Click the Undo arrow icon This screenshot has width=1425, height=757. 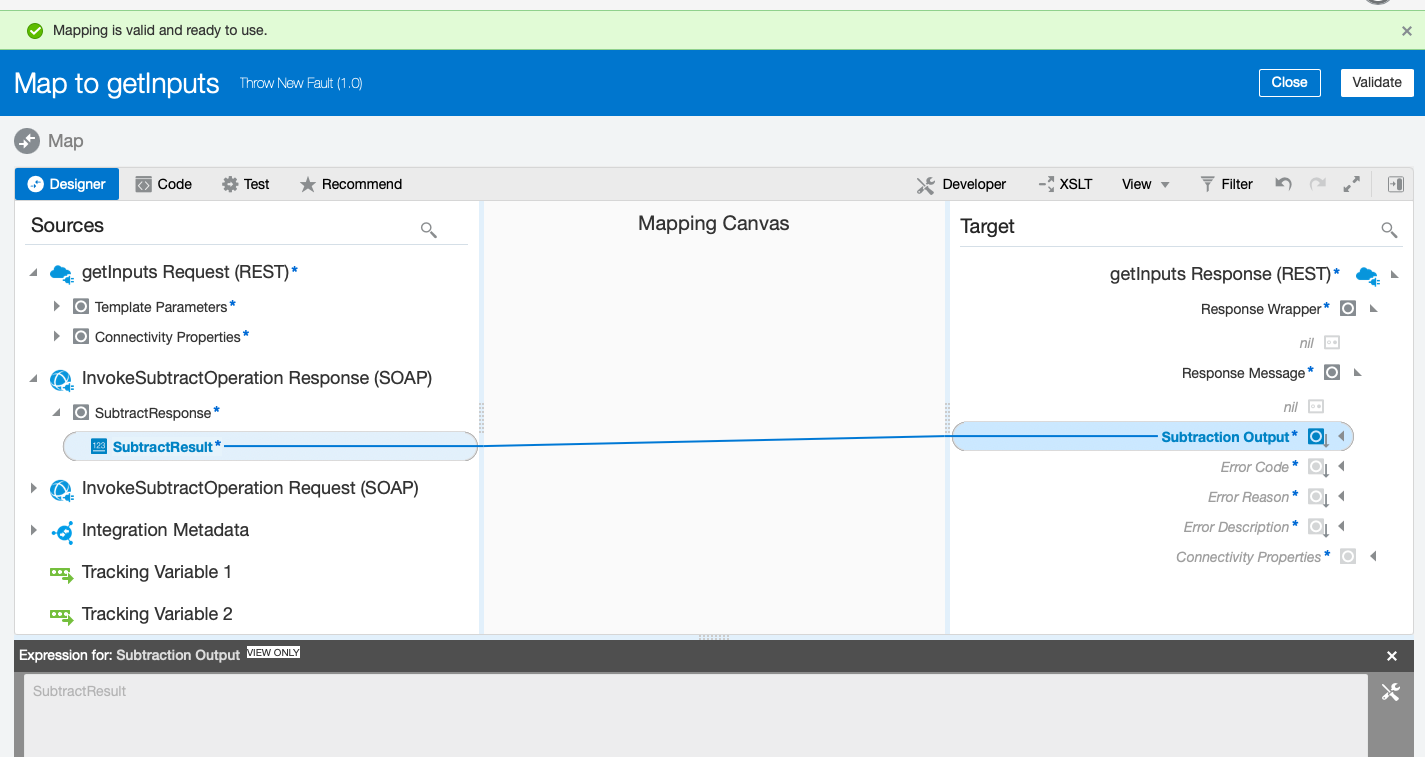(x=1283, y=184)
